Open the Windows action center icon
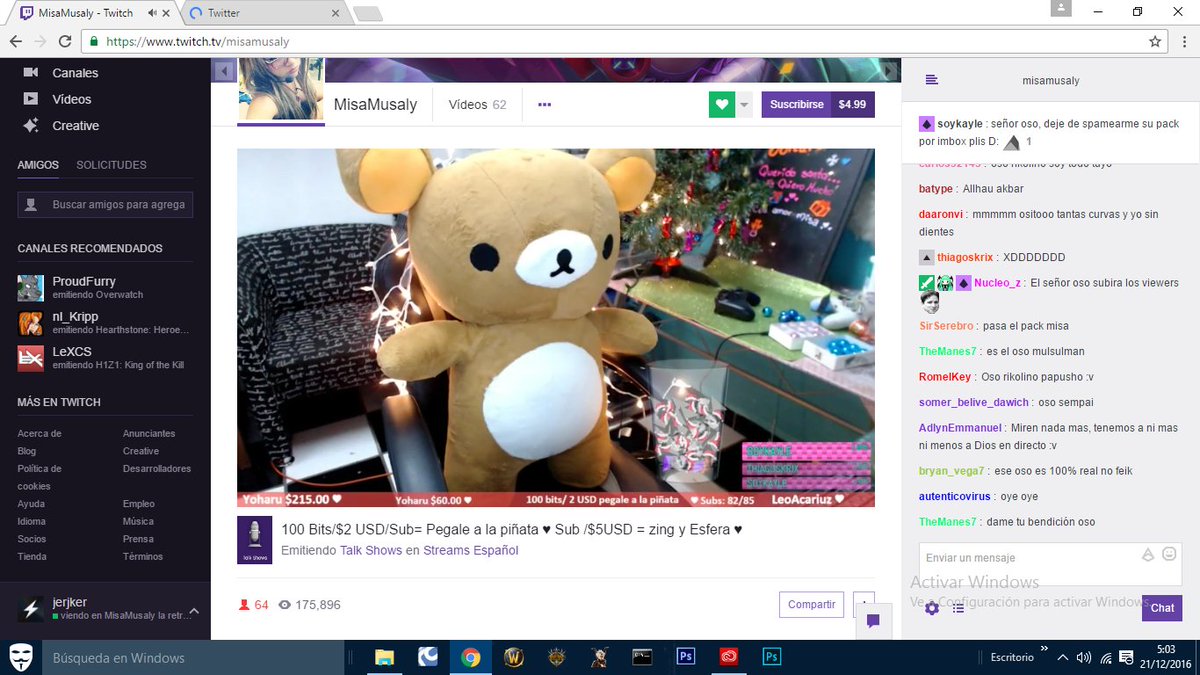The height and width of the screenshot is (675, 1200). (x=1127, y=657)
